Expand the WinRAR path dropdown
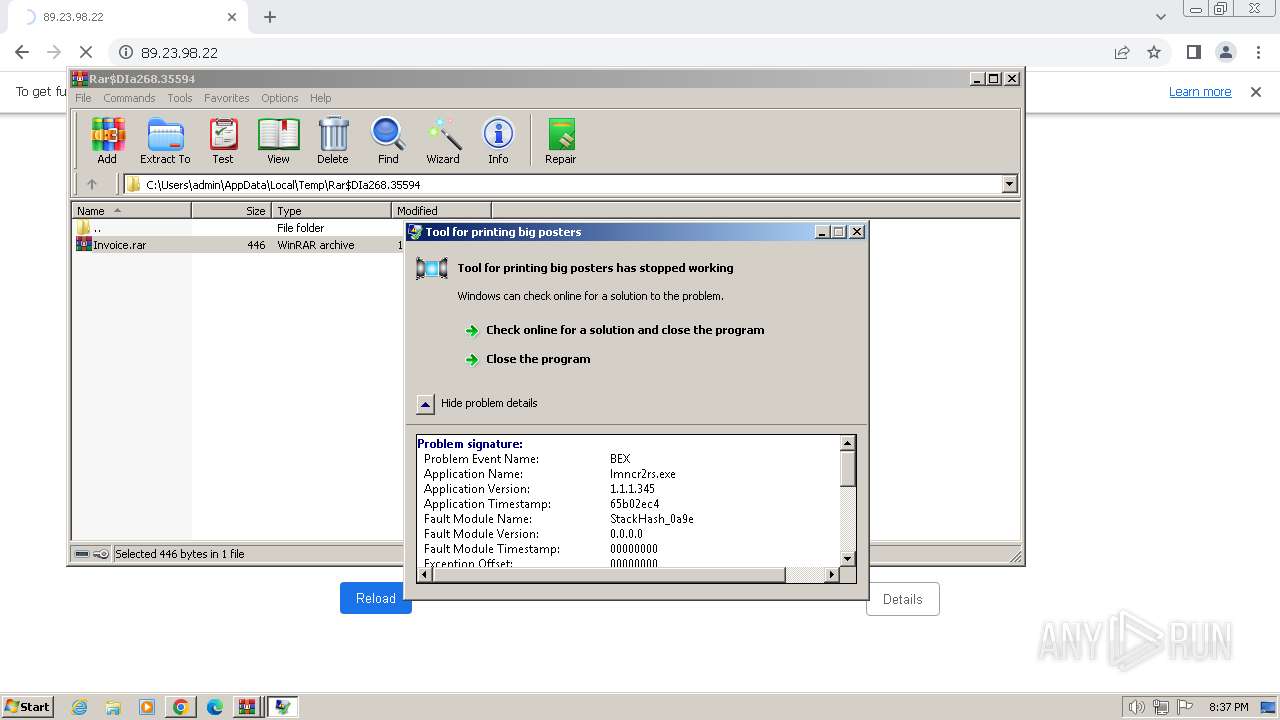Viewport: 1280px width, 720px height. [x=1009, y=184]
